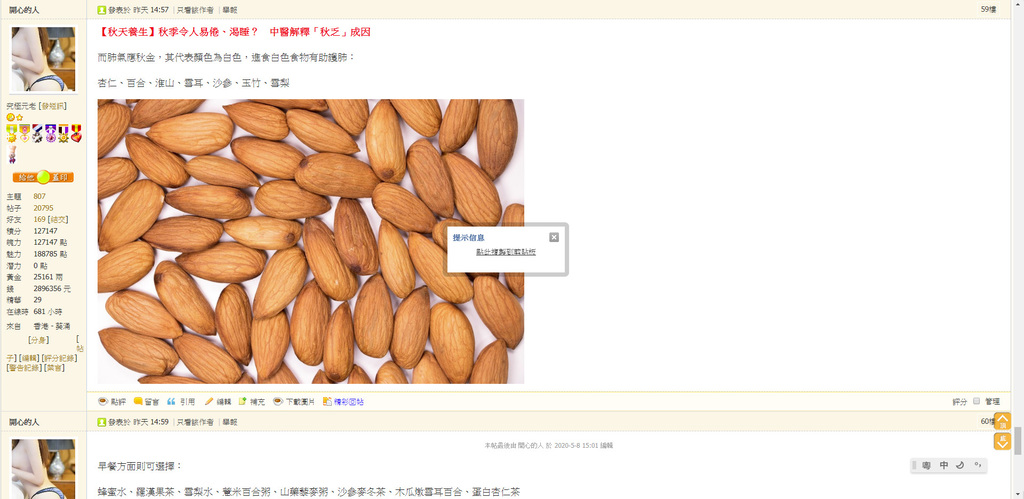Jump to page bottom with orange arrow
This screenshot has height=499, width=1024.
tap(1002, 442)
